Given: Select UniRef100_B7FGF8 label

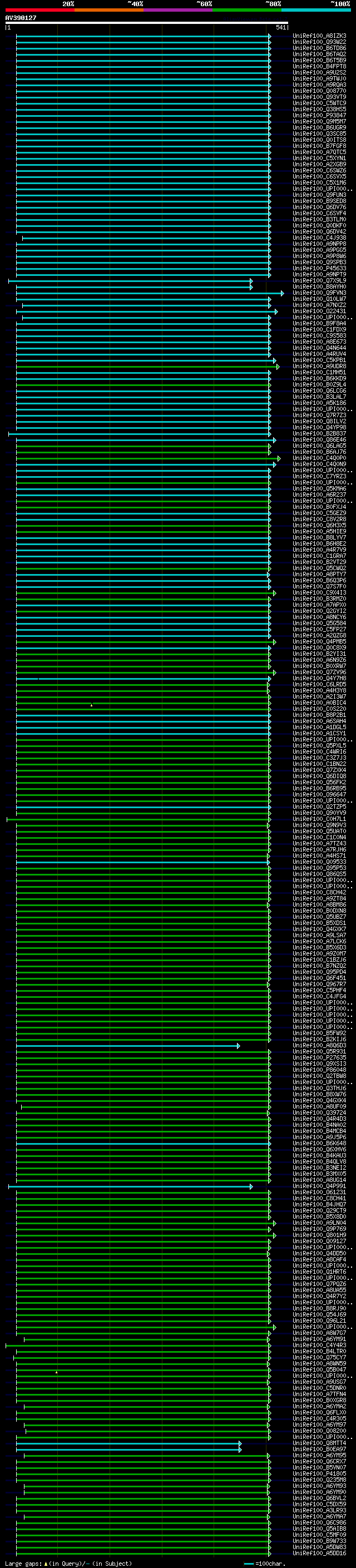Looking at the screenshot, I should (x=319, y=146).
